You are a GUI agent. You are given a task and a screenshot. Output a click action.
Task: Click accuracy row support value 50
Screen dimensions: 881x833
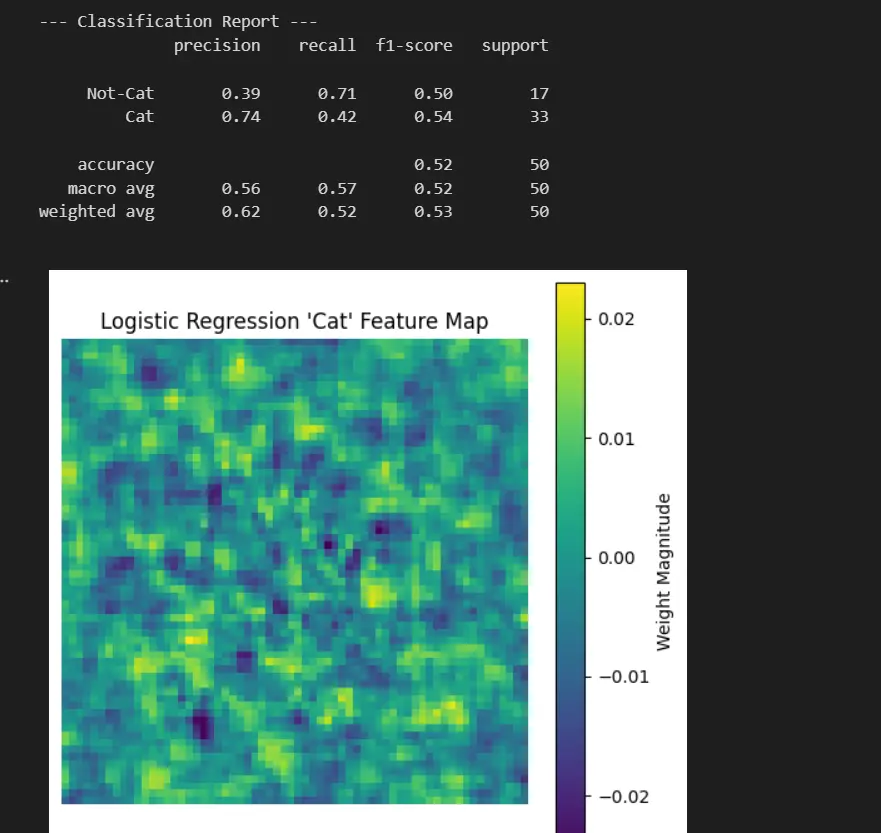pos(539,165)
